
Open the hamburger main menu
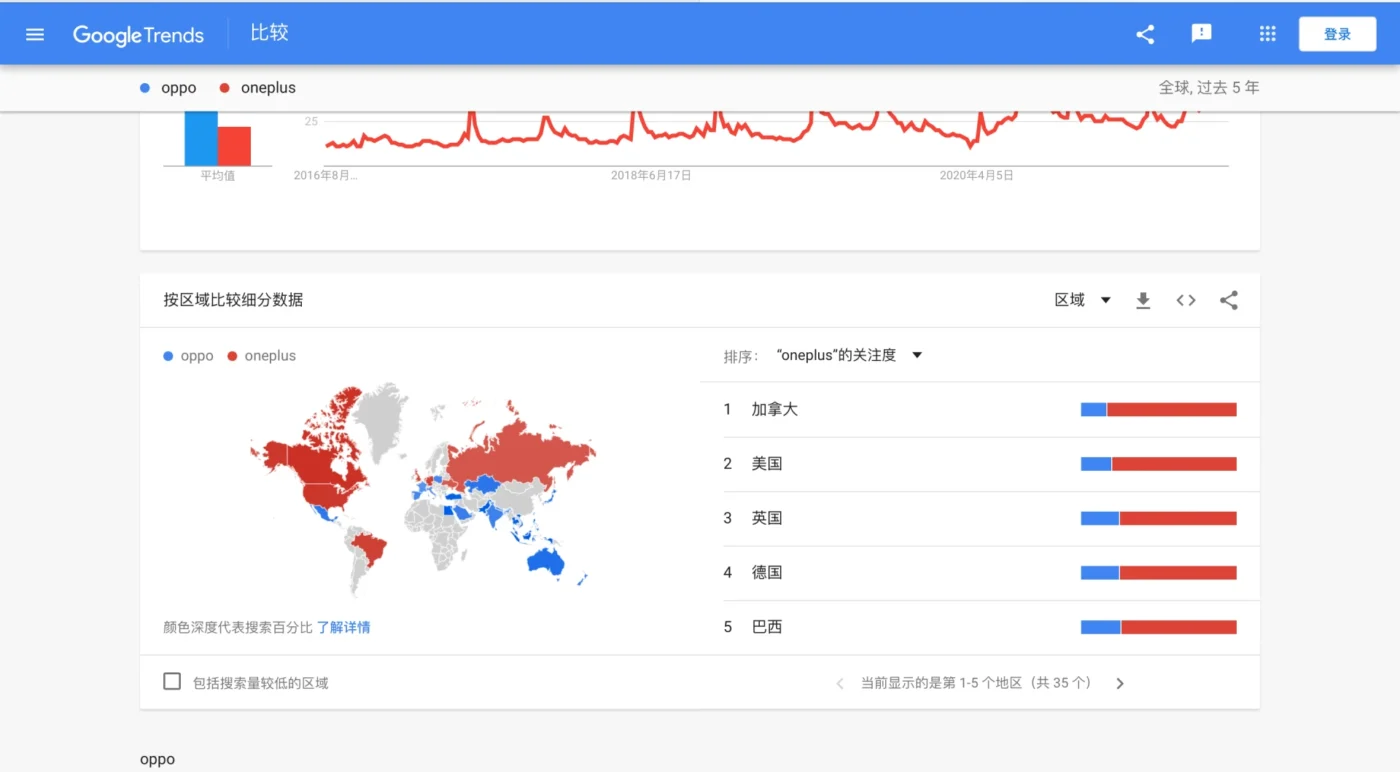pyautogui.click(x=35, y=34)
